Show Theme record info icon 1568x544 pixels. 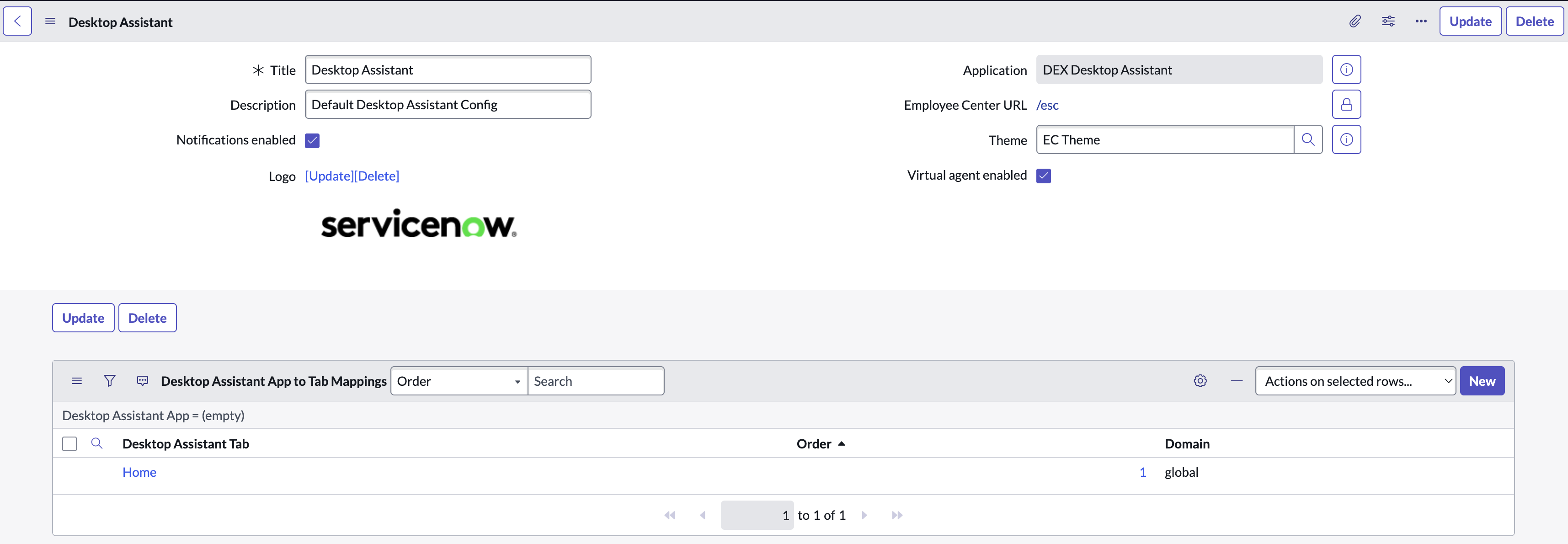pos(1346,139)
